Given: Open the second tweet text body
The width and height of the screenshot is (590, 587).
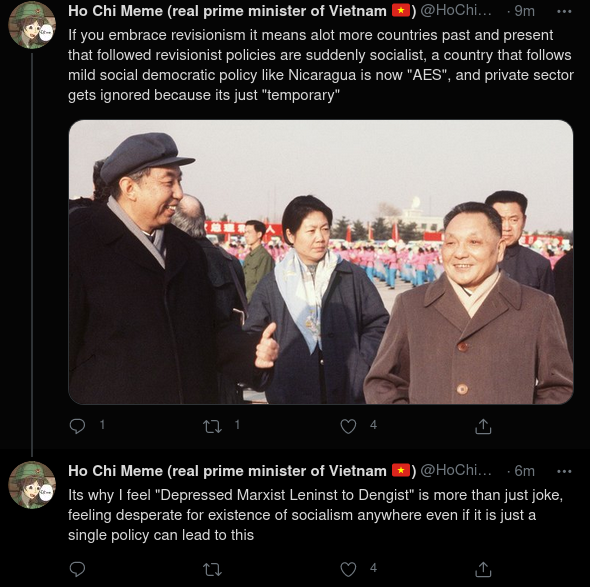Looking at the screenshot, I should 315,515.
